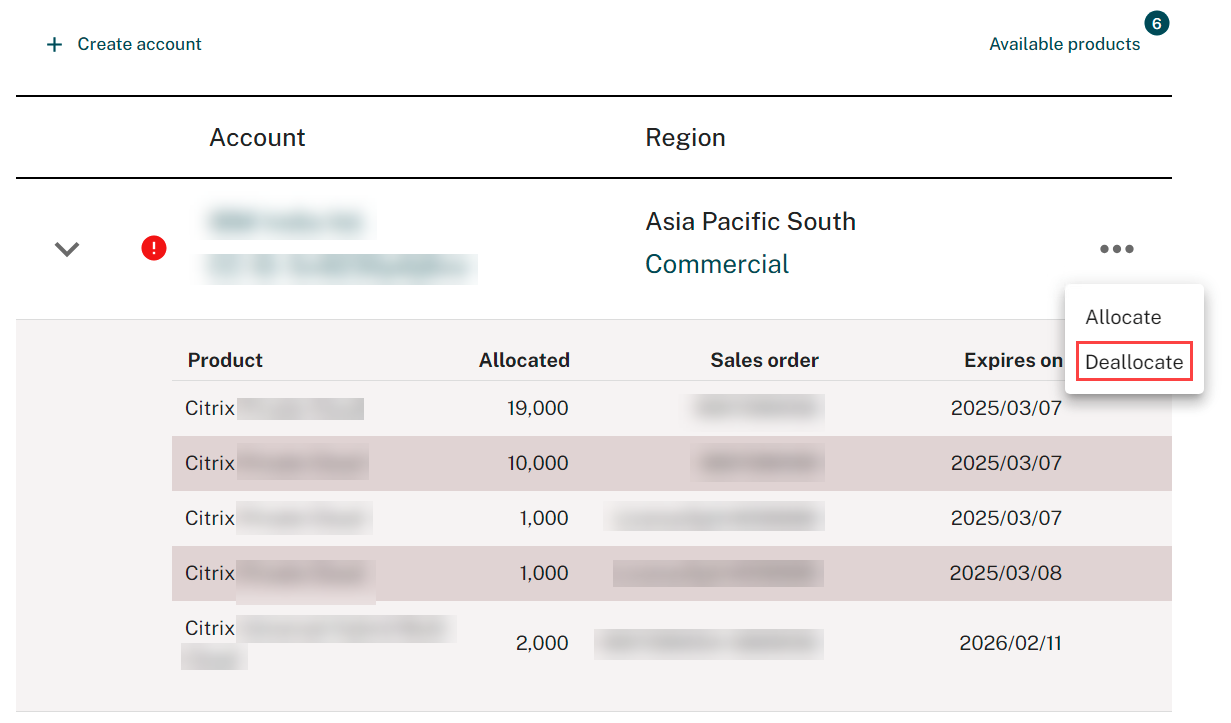Select the row with 19,000 allocated
Viewport: 1231px width, 723px height.
[x=620, y=408]
